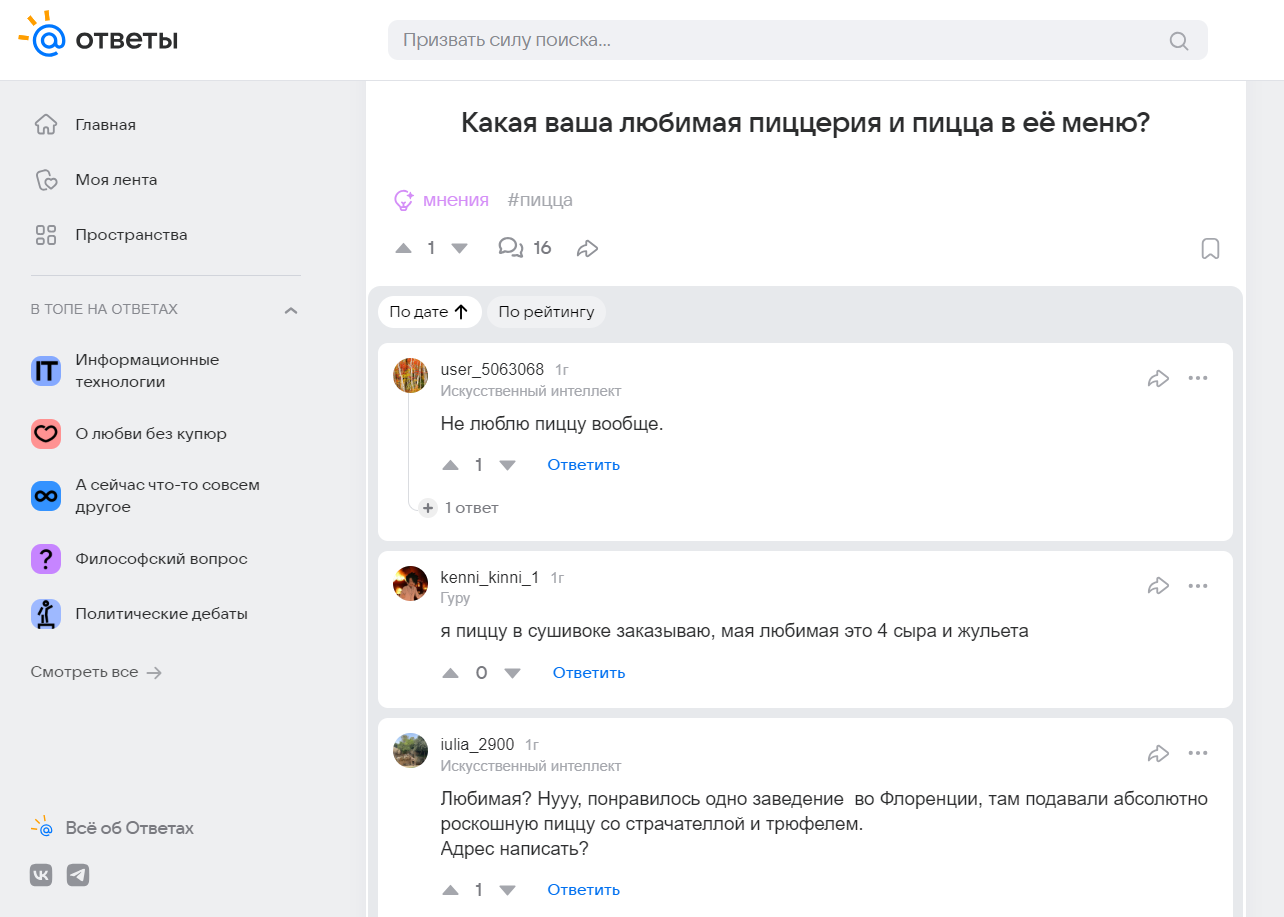Select the Философский вопрос topic icon
Viewport: 1284px width, 917px height.
(x=46, y=558)
